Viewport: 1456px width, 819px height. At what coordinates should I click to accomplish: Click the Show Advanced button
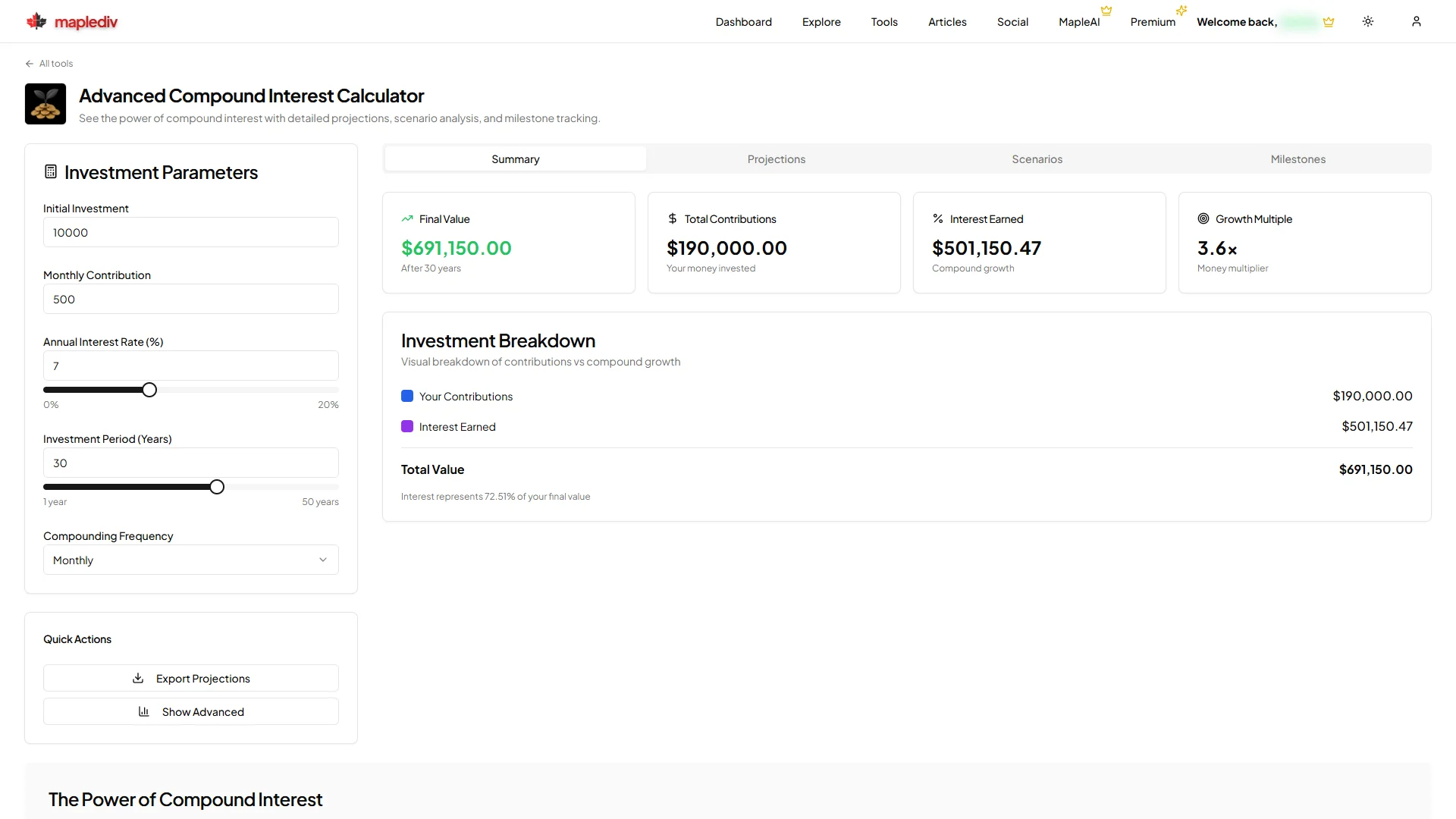pos(191,711)
